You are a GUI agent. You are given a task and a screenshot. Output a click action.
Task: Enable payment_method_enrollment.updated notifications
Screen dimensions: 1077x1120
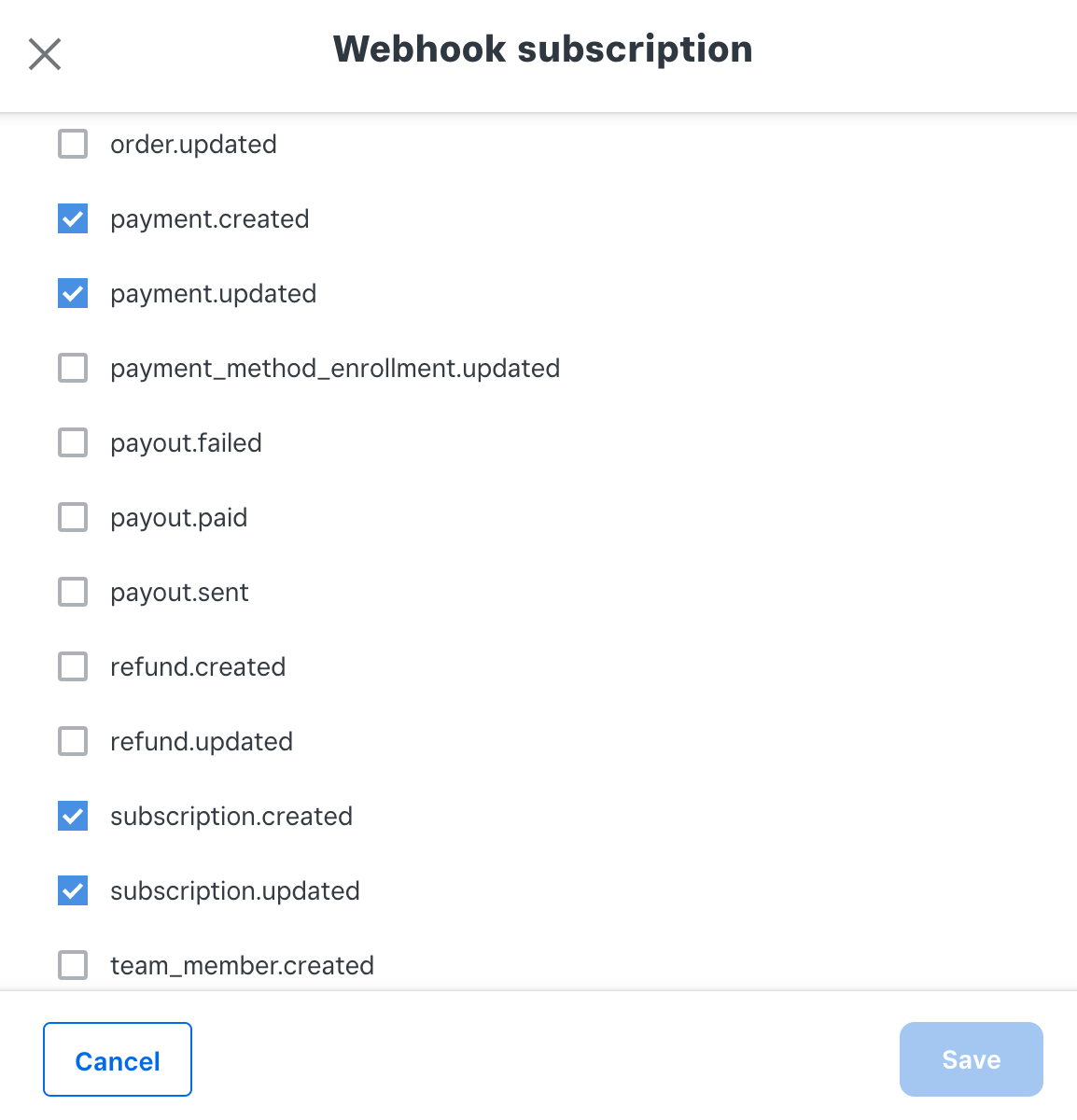(x=72, y=368)
